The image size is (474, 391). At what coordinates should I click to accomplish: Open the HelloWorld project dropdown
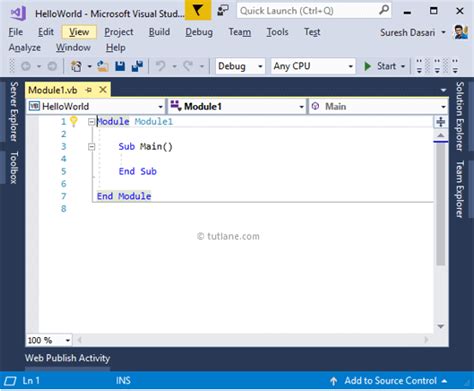(160, 107)
